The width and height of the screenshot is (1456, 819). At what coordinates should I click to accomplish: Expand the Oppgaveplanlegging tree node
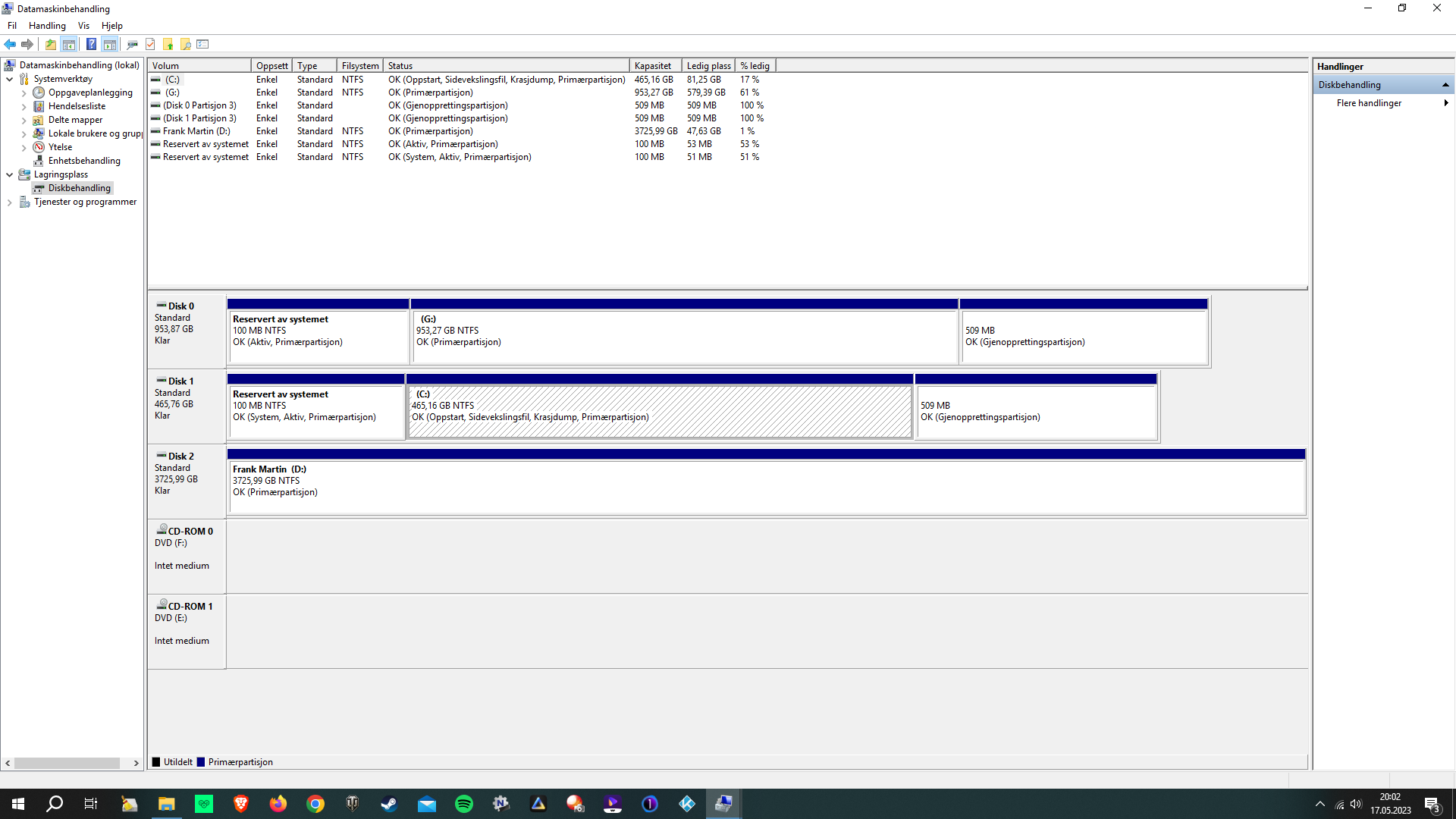click(x=24, y=93)
